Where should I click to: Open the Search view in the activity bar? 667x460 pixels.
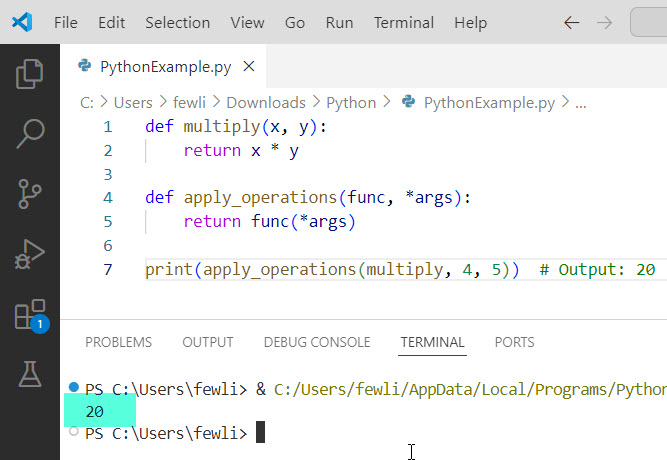[x=30, y=134]
